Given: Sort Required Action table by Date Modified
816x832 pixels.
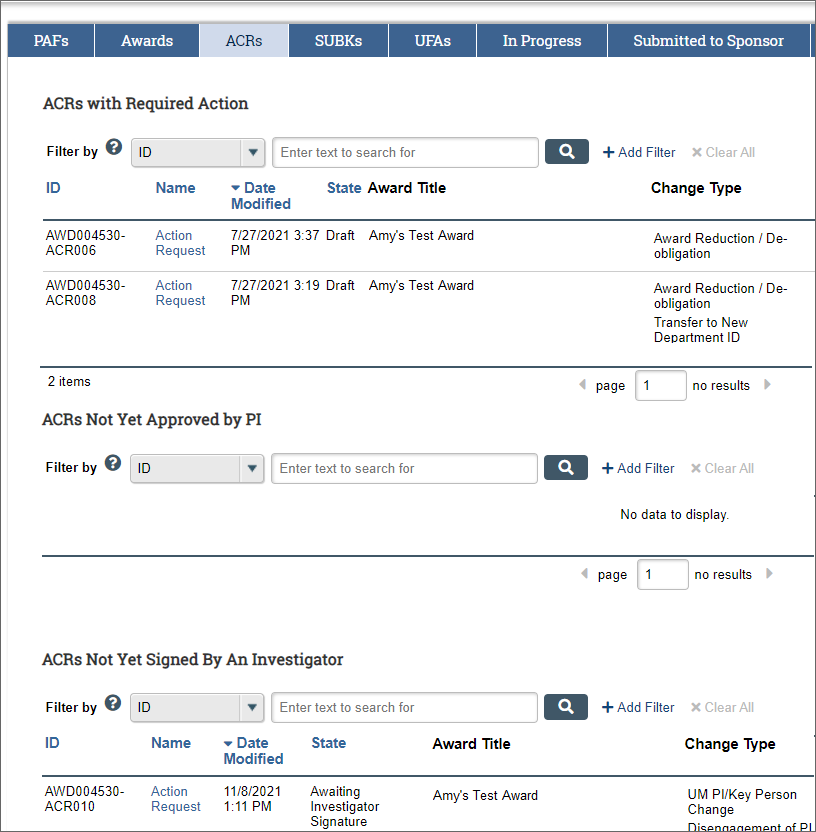Looking at the screenshot, I should [x=260, y=195].
